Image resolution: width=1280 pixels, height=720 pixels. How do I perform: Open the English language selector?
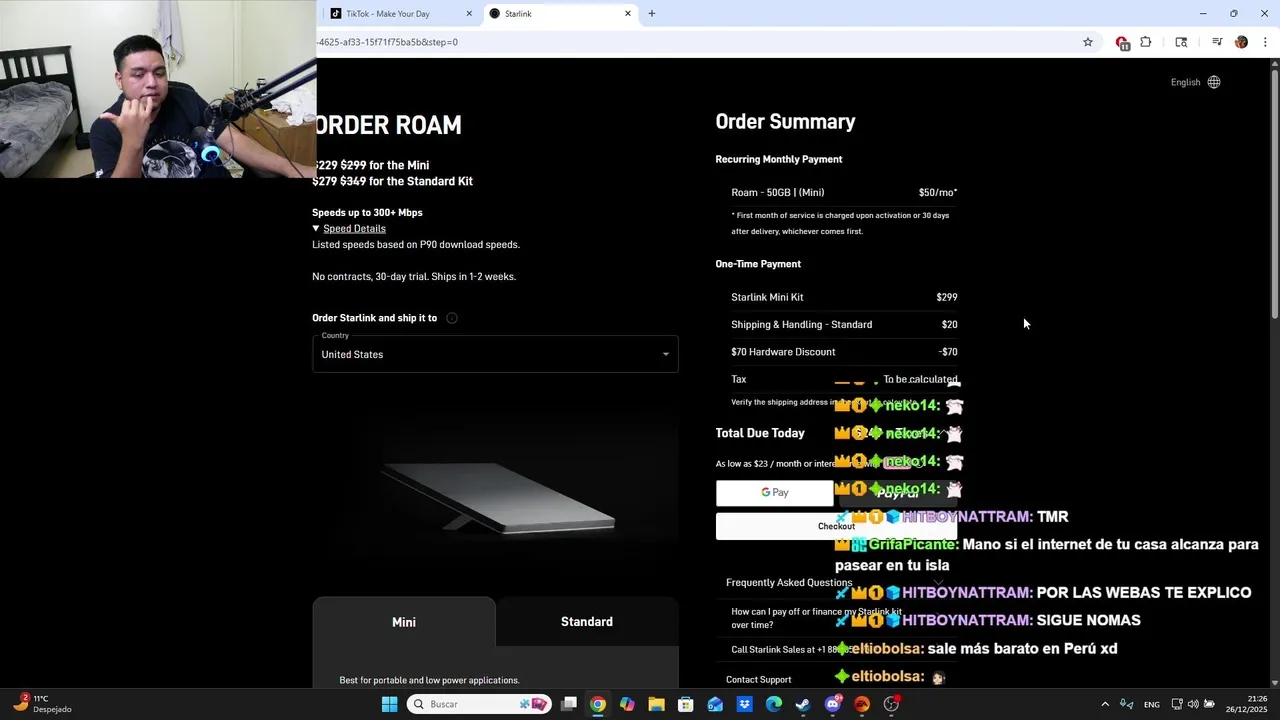point(1195,82)
